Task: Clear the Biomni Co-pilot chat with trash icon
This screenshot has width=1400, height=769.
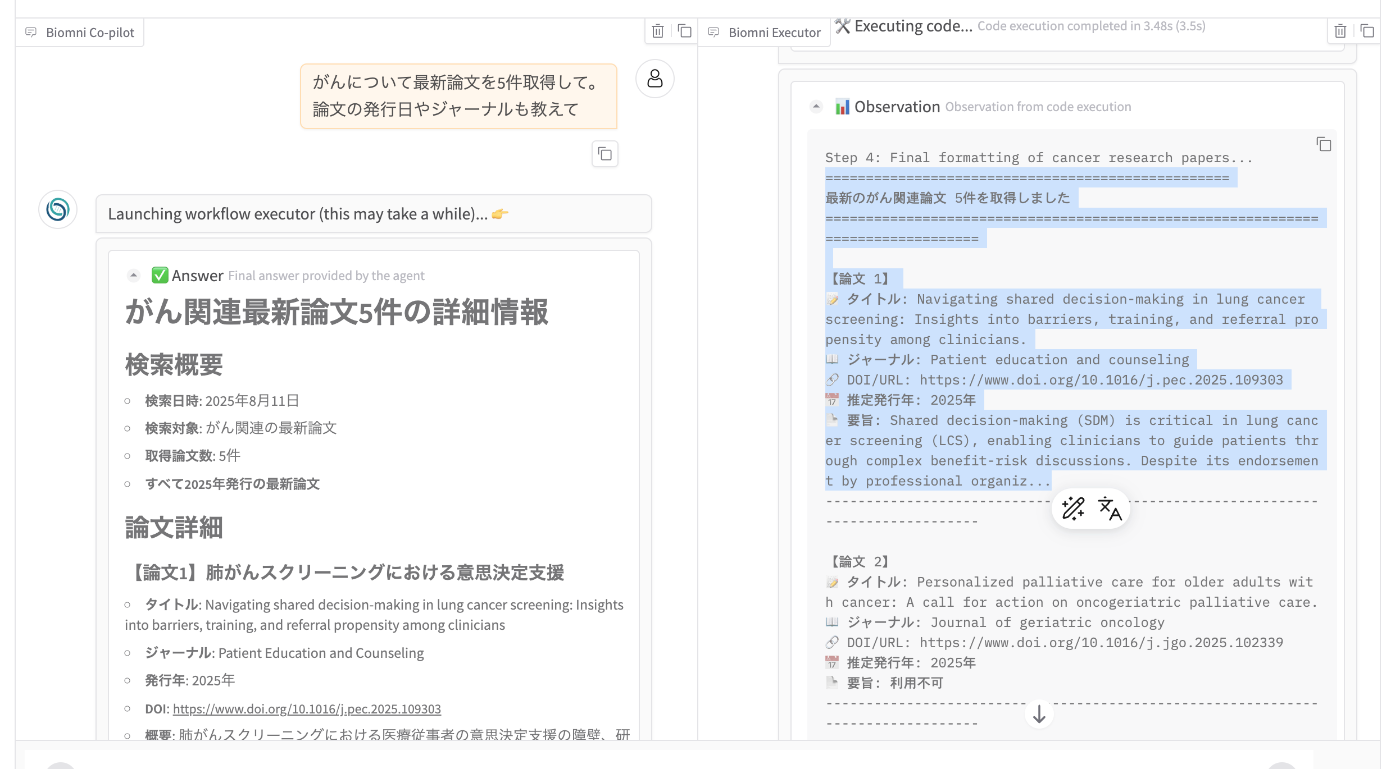Action: [x=658, y=31]
